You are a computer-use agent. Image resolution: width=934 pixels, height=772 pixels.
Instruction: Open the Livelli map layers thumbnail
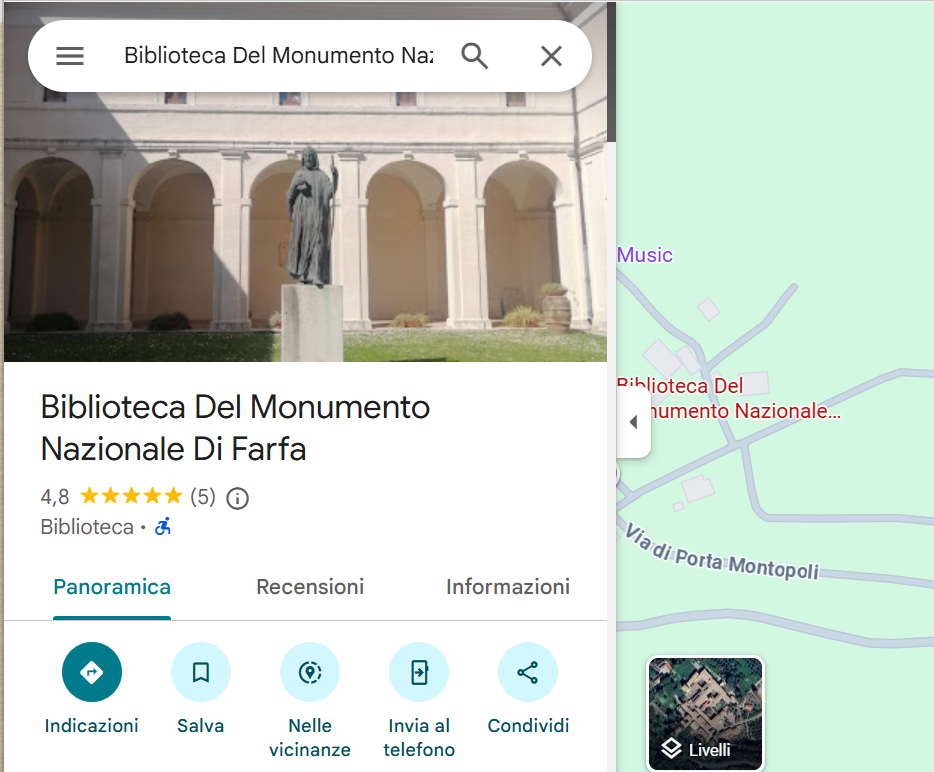click(x=706, y=713)
